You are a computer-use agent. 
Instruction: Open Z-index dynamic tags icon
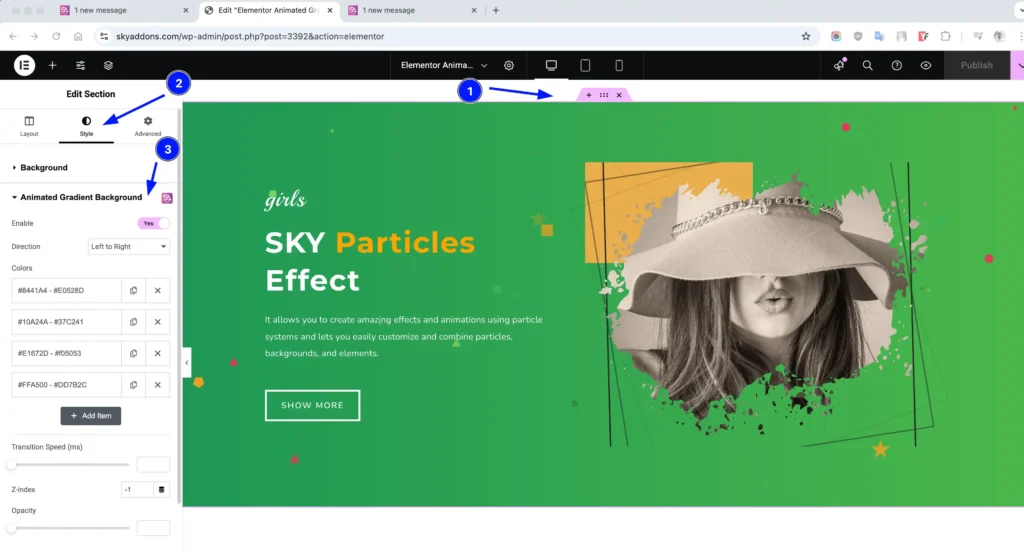point(161,489)
